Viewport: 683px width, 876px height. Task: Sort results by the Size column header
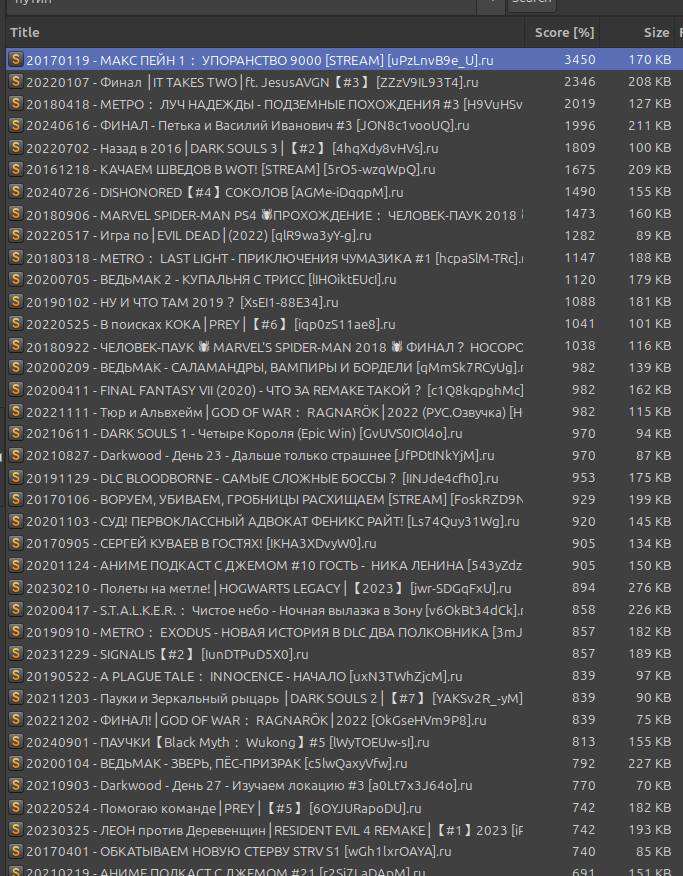(x=638, y=32)
